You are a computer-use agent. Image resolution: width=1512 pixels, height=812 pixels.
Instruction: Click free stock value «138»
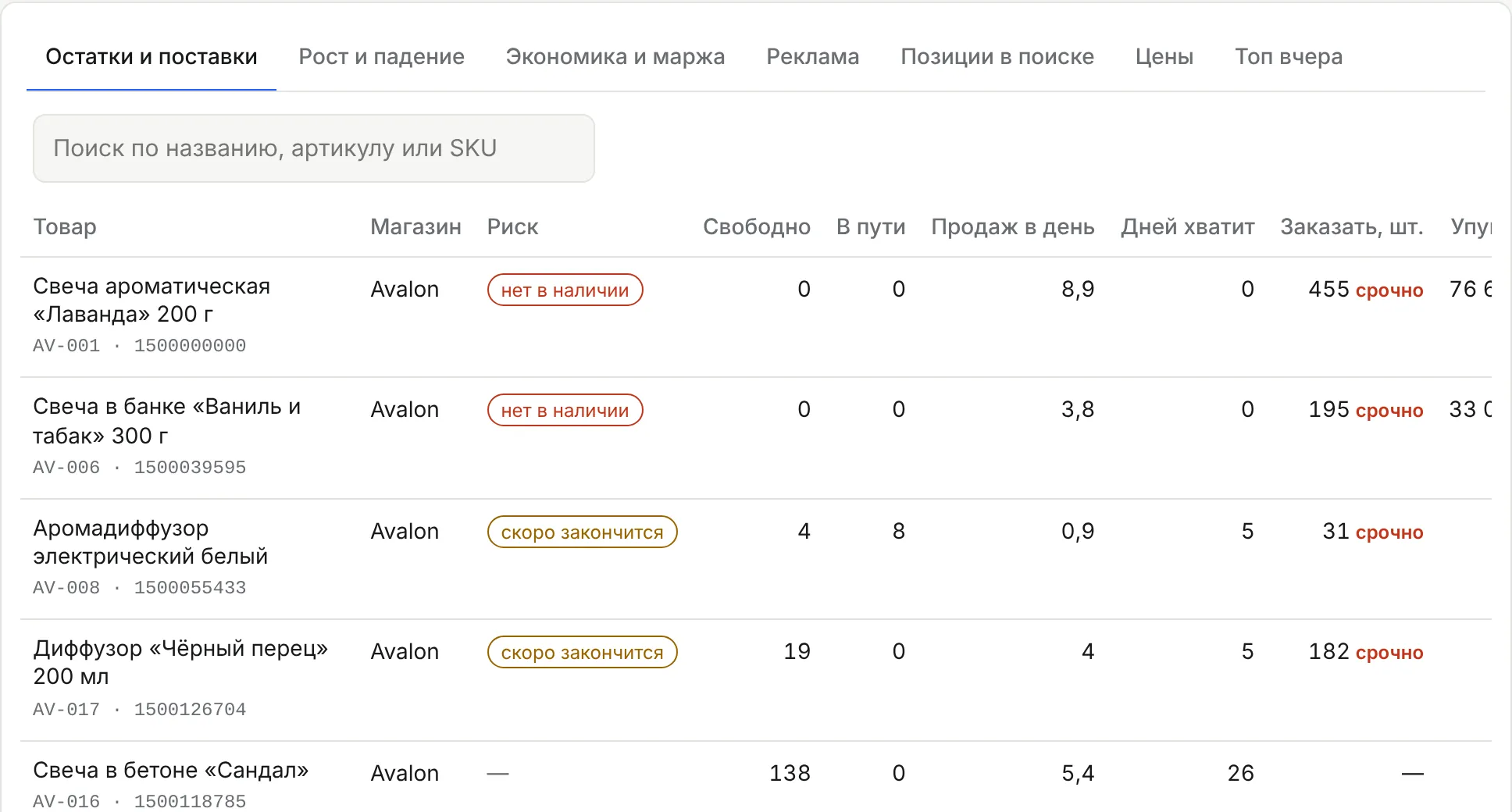pyautogui.click(x=790, y=774)
